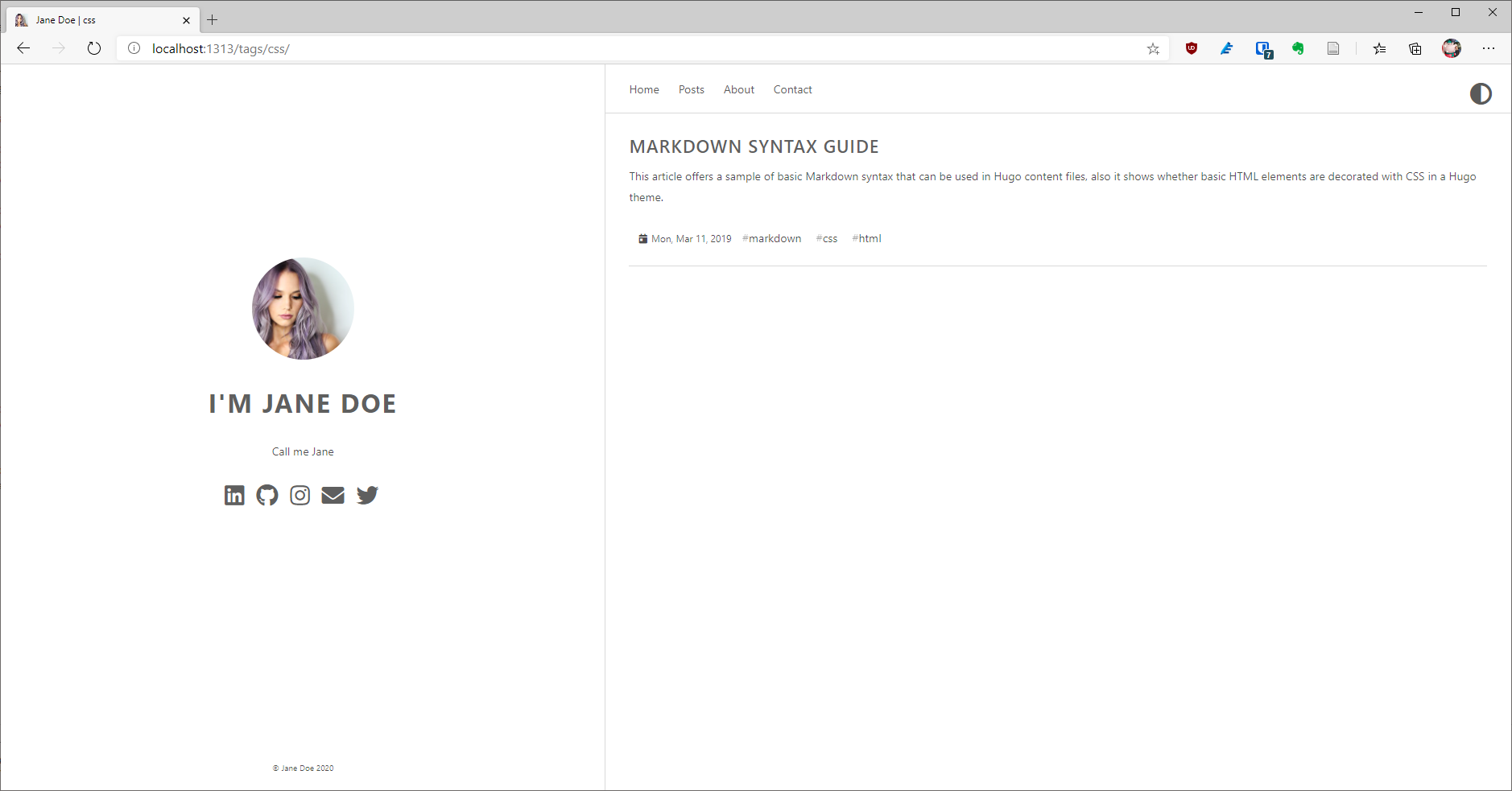Open the GitHub profile icon
This screenshot has height=791, width=1512.
[x=267, y=495]
